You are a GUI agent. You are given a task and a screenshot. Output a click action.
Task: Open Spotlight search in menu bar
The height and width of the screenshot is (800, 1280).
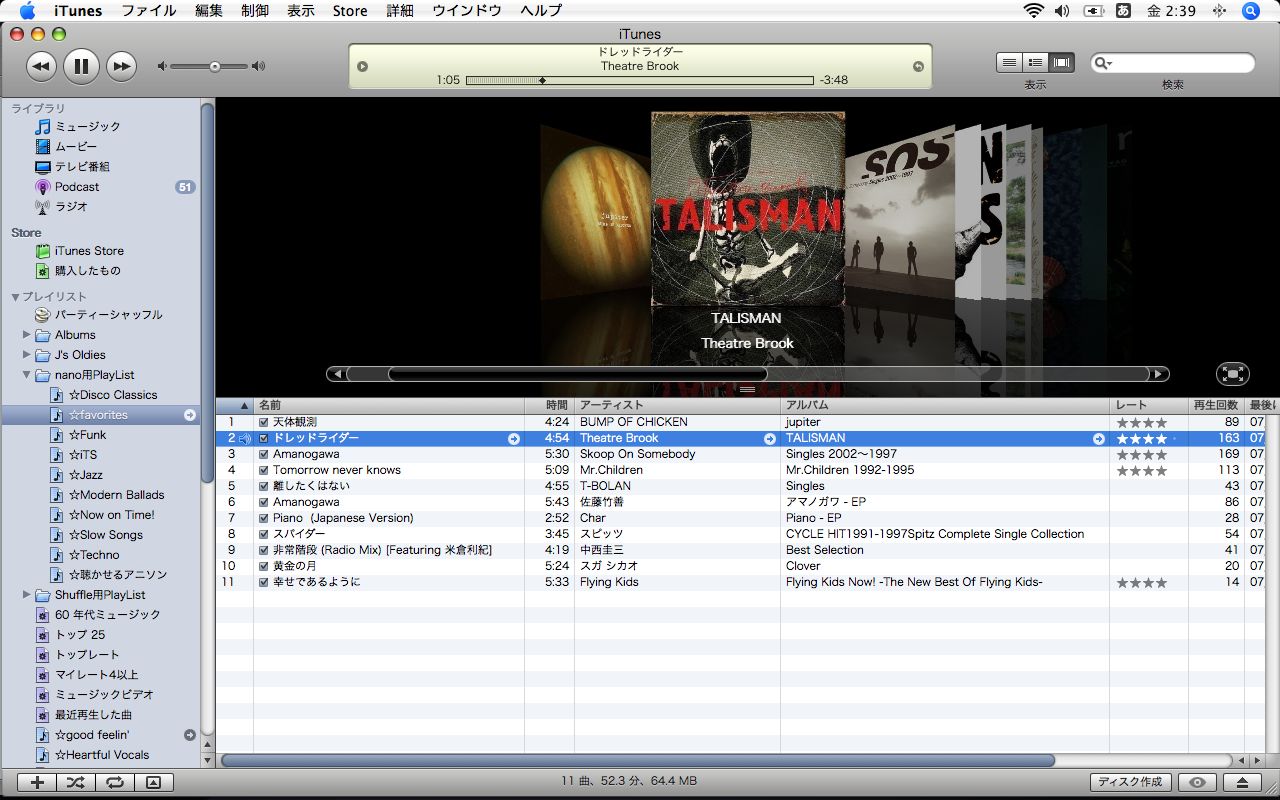tap(1251, 11)
